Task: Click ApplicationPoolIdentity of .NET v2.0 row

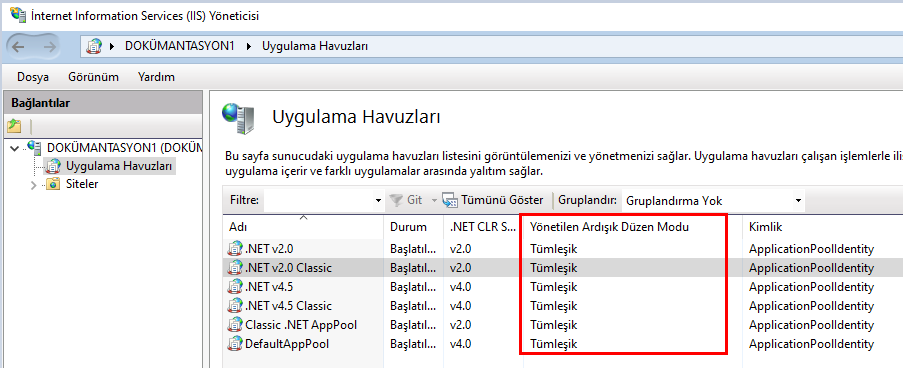Action: point(811,249)
